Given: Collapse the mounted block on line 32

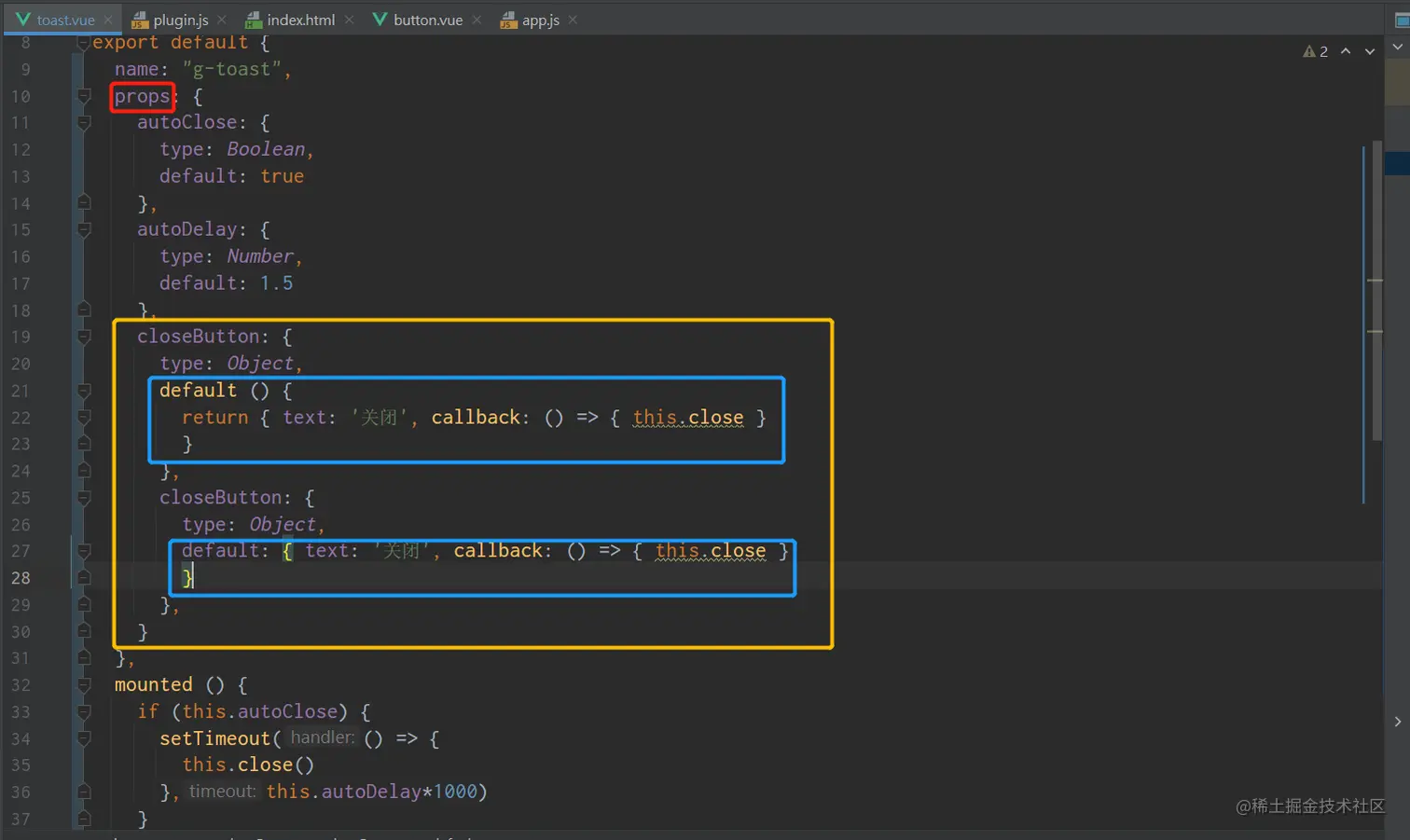Looking at the screenshot, I should (84, 685).
